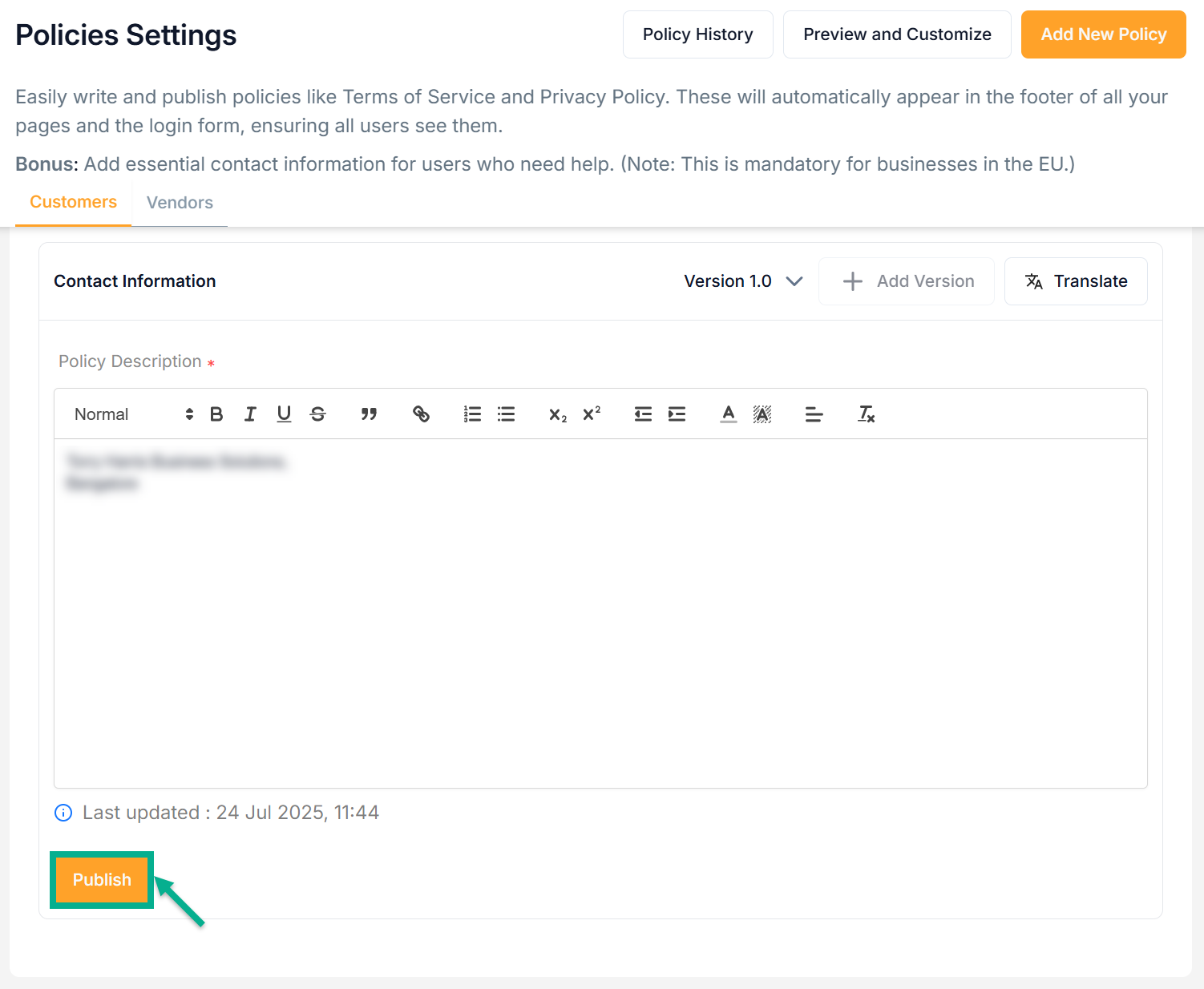
Task: Open the text color picker
Action: coord(728,414)
